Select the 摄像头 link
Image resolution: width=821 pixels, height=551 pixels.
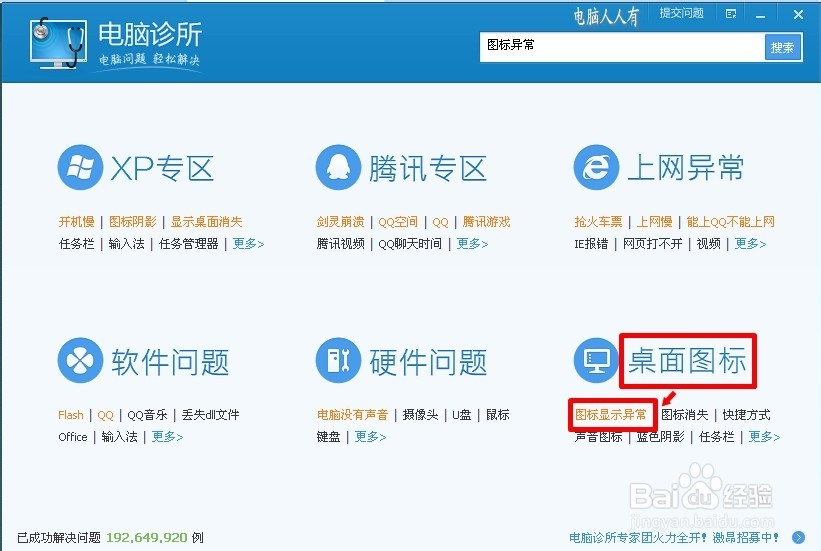[420, 415]
